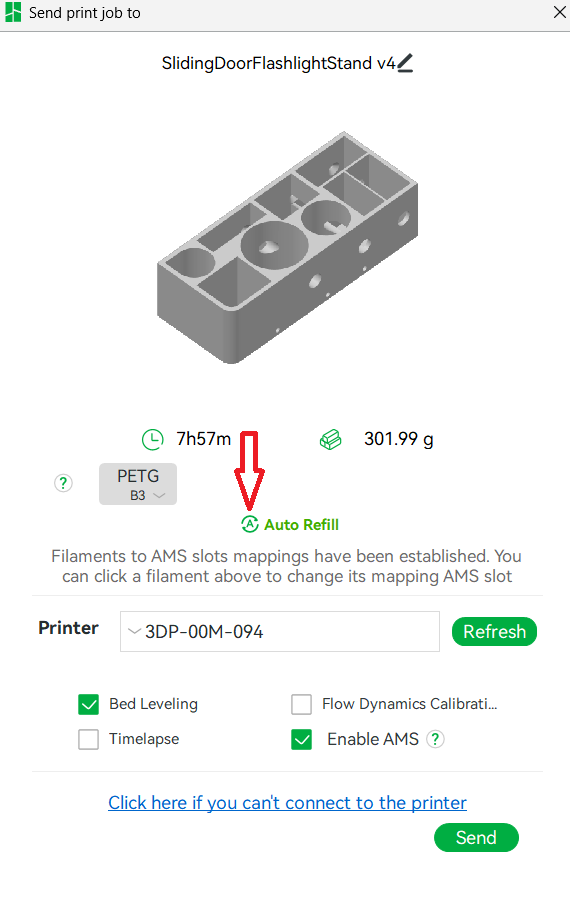Disable the Enable AMS checkbox
The height and width of the screenshot is (902, 570).
click(301, 739)
